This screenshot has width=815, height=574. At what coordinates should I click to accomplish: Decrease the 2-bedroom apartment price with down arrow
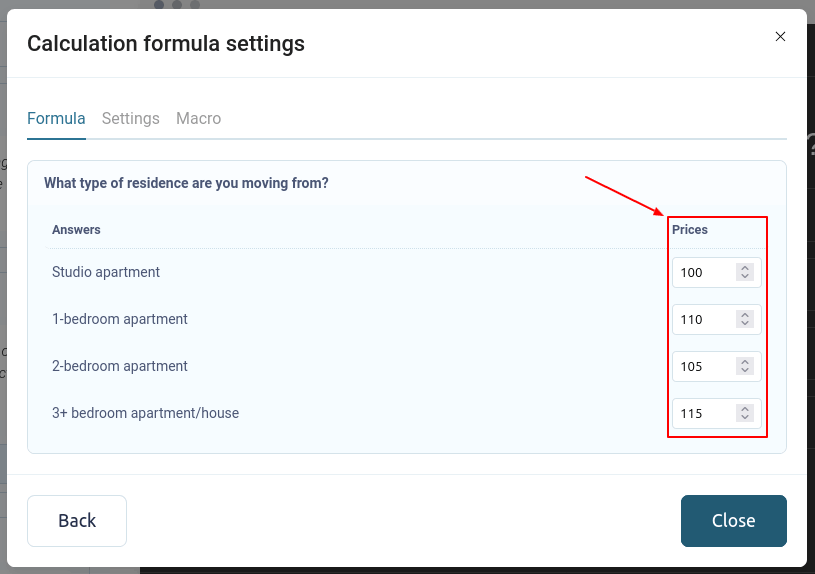(744, 371)
